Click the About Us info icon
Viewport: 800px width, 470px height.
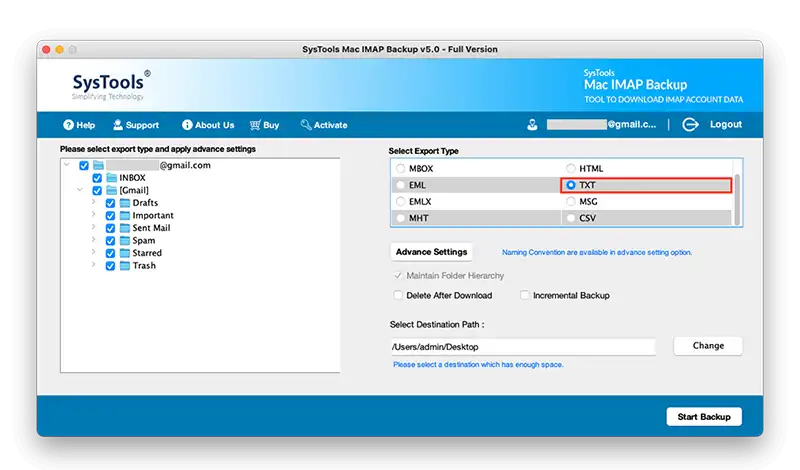pos(187,125)
